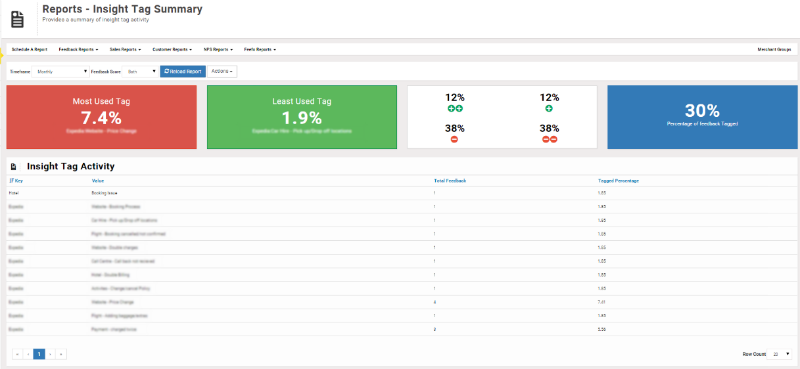Select page 1 in pagination
Screen dimensions: 800x369
click(39, 354)
